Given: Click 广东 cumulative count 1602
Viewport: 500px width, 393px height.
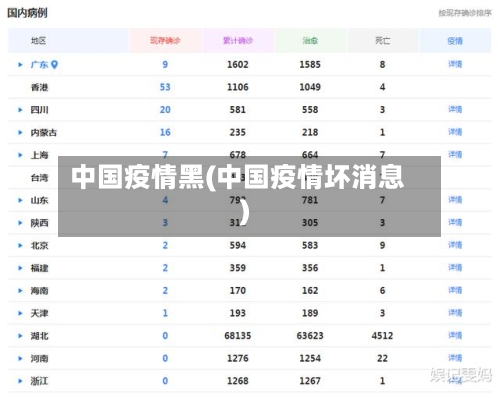Looking at the screenshot, I should (x=238, y=65).
